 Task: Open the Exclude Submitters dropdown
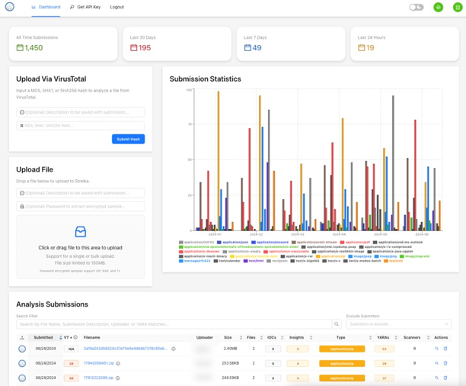(x=399, y=324)
